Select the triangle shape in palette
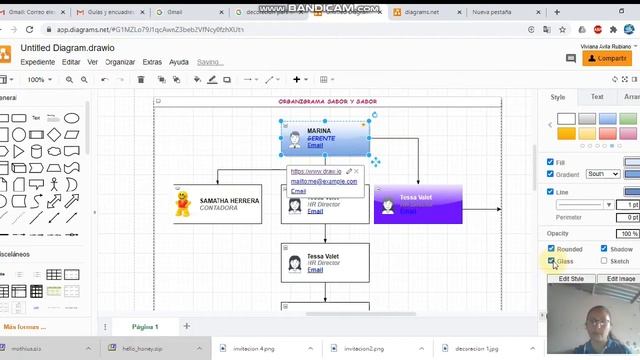Screen dimensions: 640x360 point(18,151)
